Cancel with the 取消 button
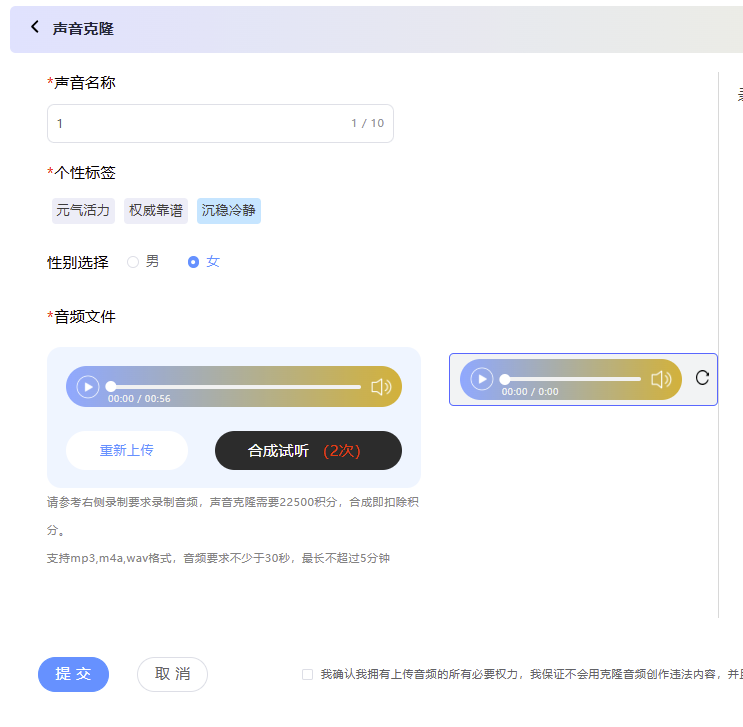Image resolution: width=743 pixels, height=727 pixels. (172, 674)
